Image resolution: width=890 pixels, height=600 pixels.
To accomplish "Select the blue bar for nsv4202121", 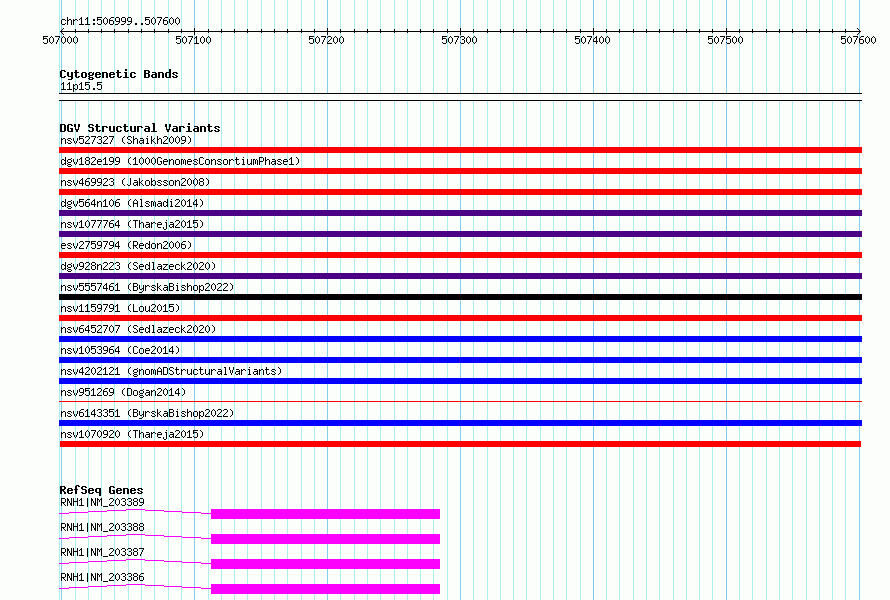I will [x=460, y=381].
